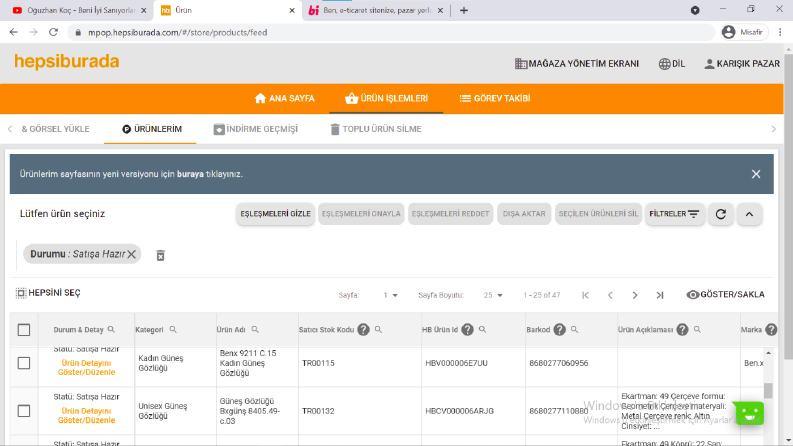The image size is (793, 446).
Task: Open the KARIŞIK PAZAR account menu
Action: tap(742, 64)
